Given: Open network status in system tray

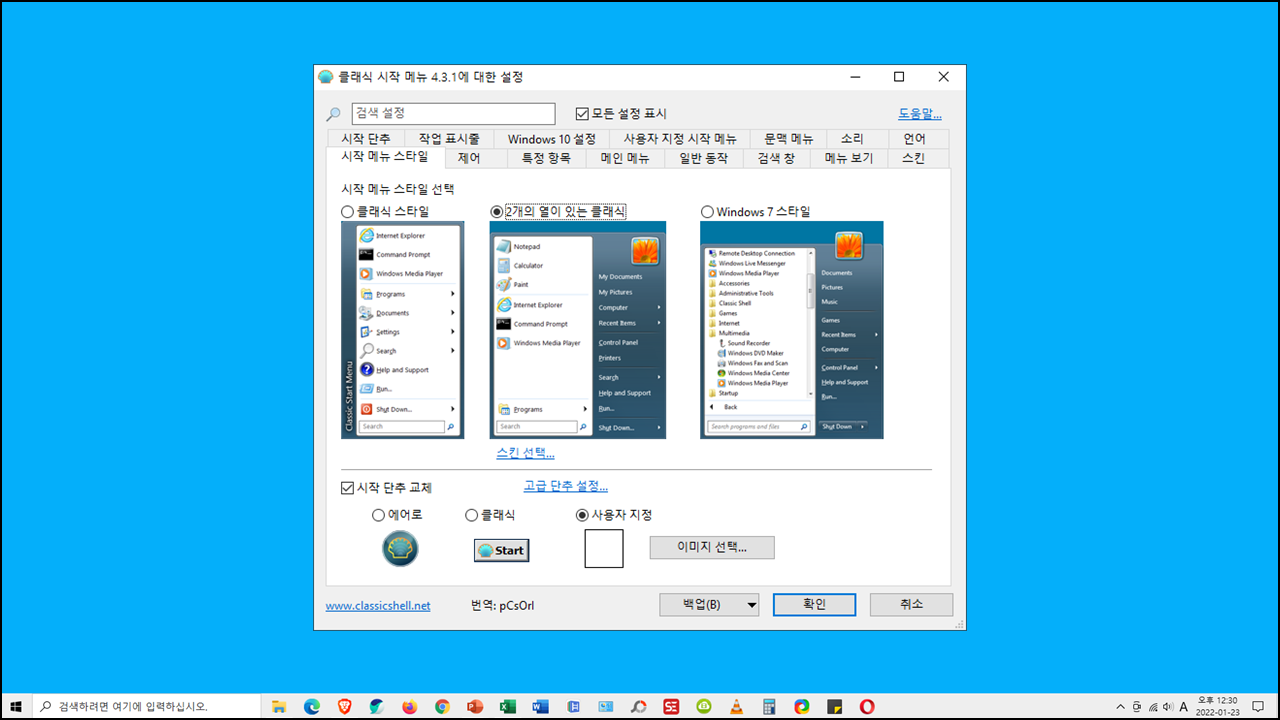Looking at the screenshot, I should [x=1153, y=706].
